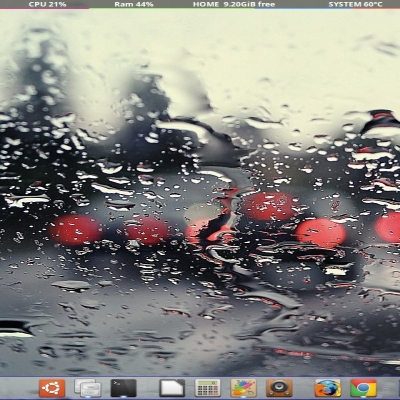Screen dimensions: 400x400
Task: Click the Ram 44% indicator
Action: (x=134, y=4)
